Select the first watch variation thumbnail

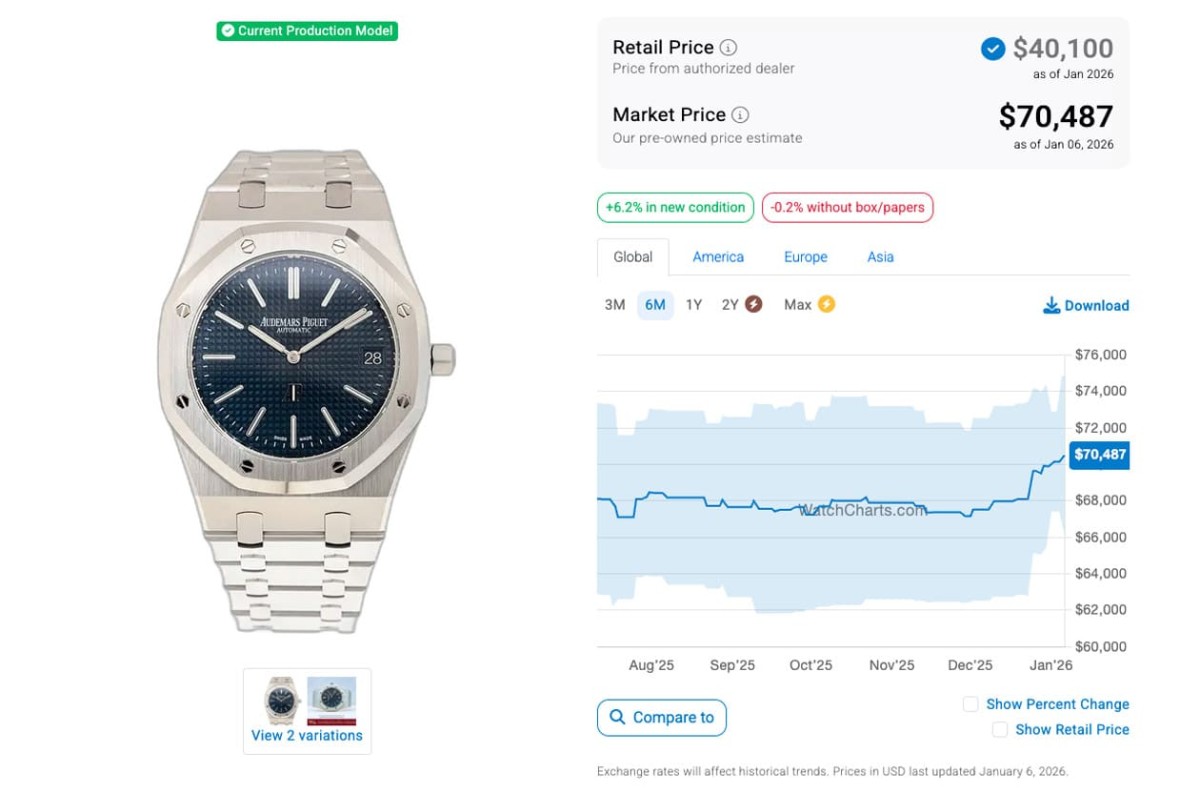pos(281,700)
